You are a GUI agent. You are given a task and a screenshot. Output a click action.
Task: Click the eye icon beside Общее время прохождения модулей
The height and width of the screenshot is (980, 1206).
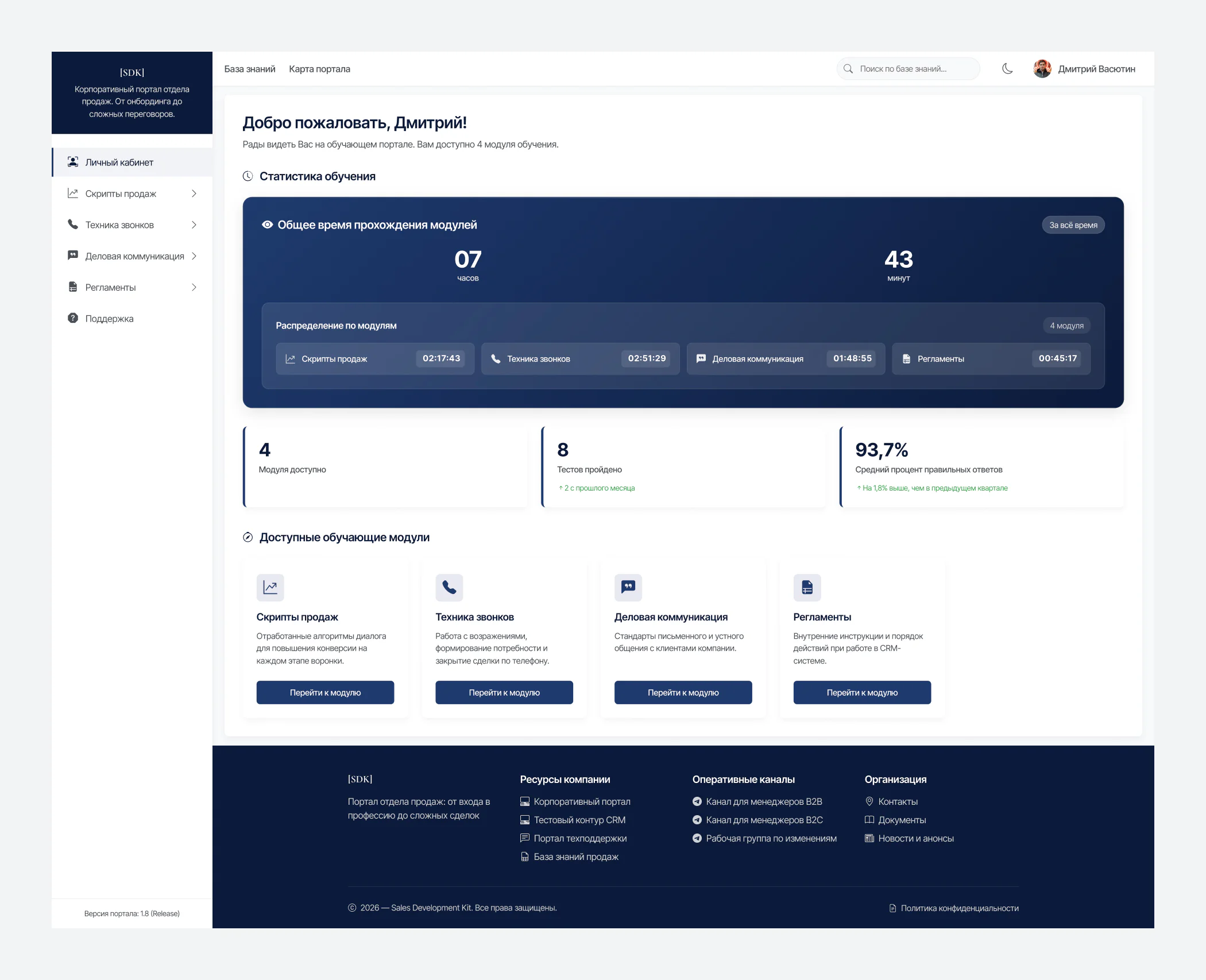coord(267,225)
